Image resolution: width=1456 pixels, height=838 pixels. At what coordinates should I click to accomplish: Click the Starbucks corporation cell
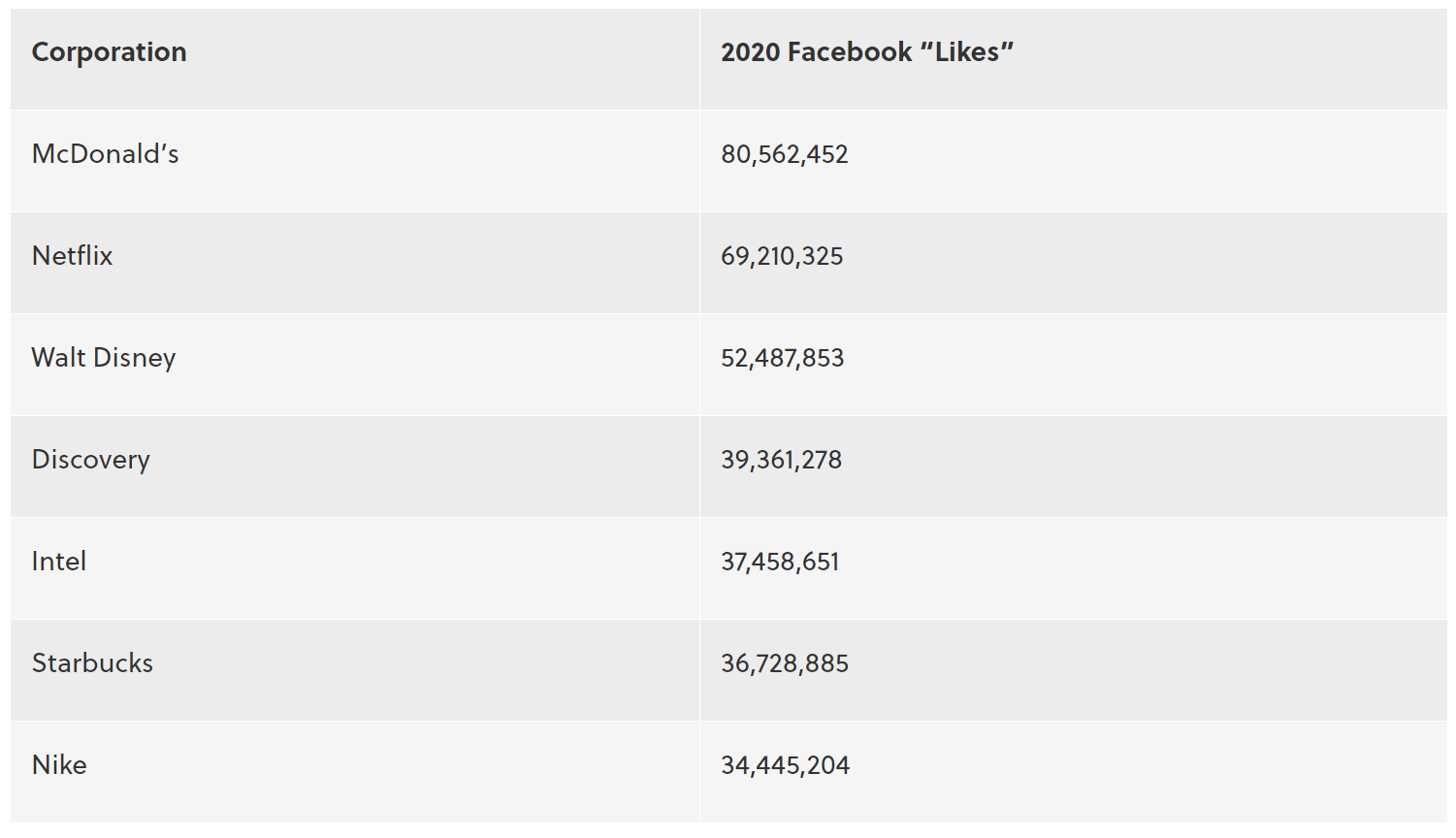click(92, 663)
